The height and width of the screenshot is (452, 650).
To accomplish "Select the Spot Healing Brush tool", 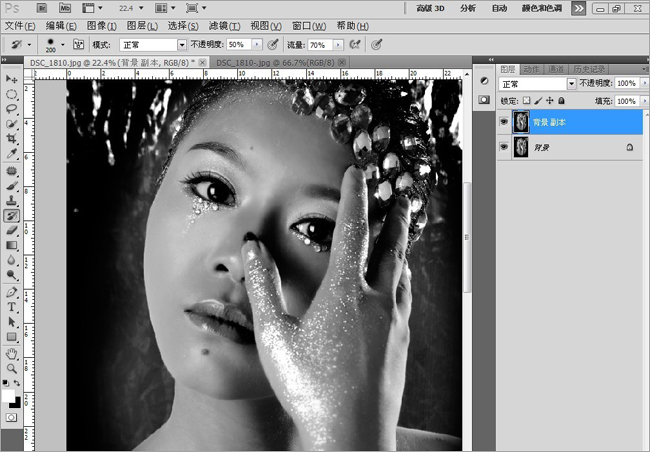I will click(12, 171).
